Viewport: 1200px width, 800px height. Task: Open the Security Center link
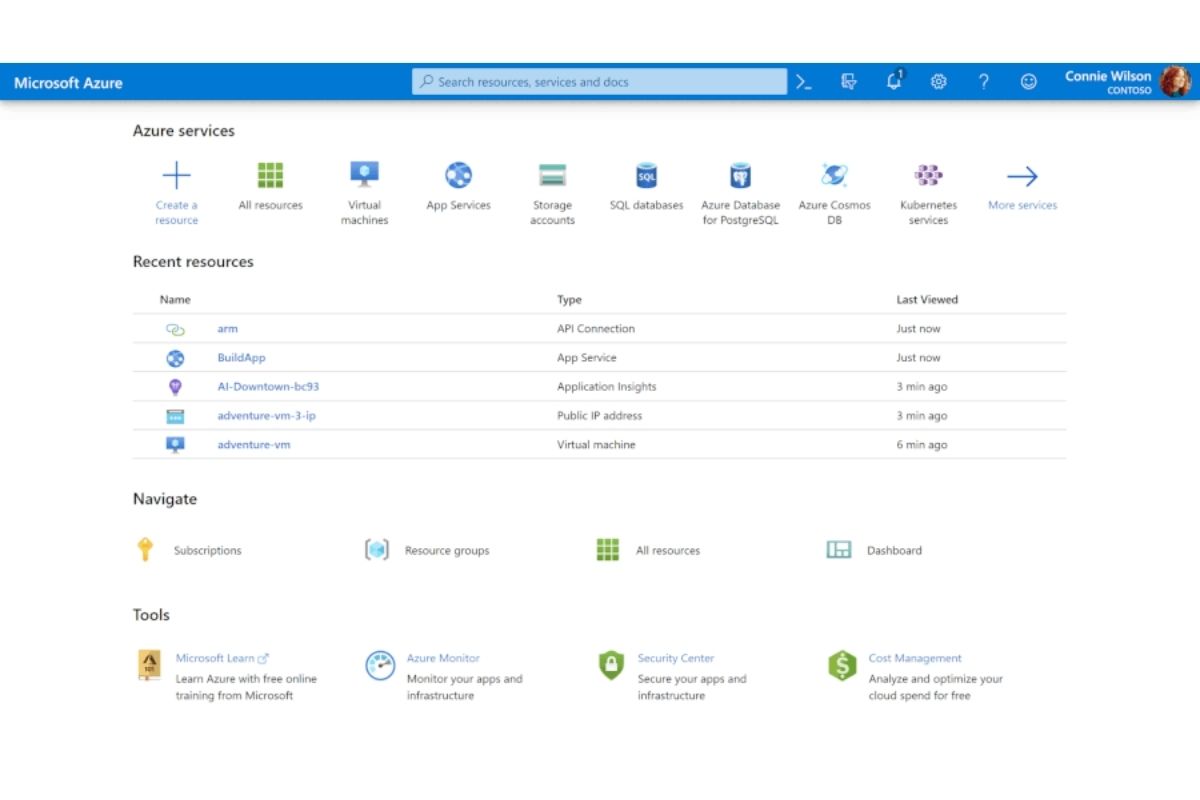(676, 658)
